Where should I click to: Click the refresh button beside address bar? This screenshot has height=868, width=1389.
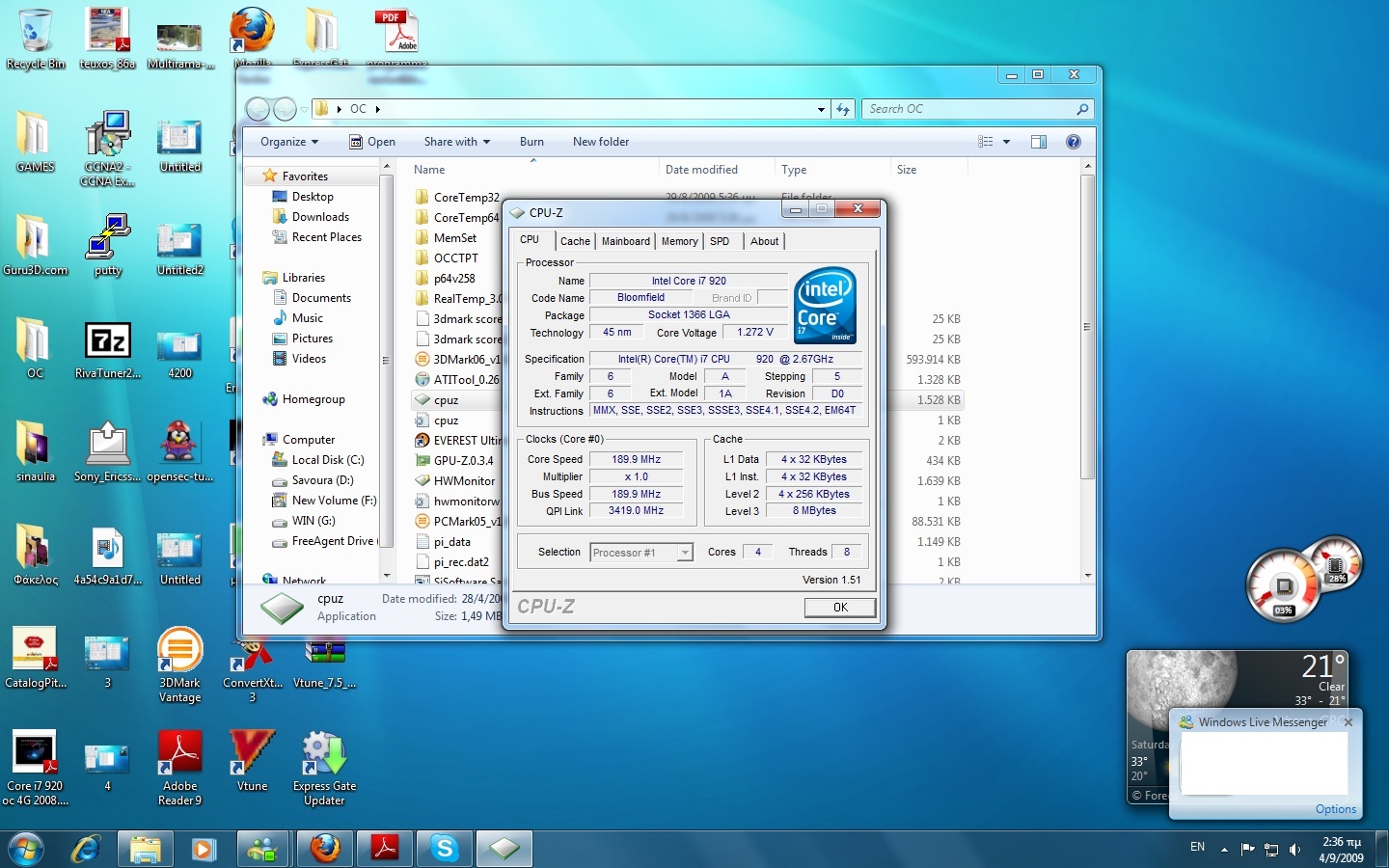tap(843, 109)
